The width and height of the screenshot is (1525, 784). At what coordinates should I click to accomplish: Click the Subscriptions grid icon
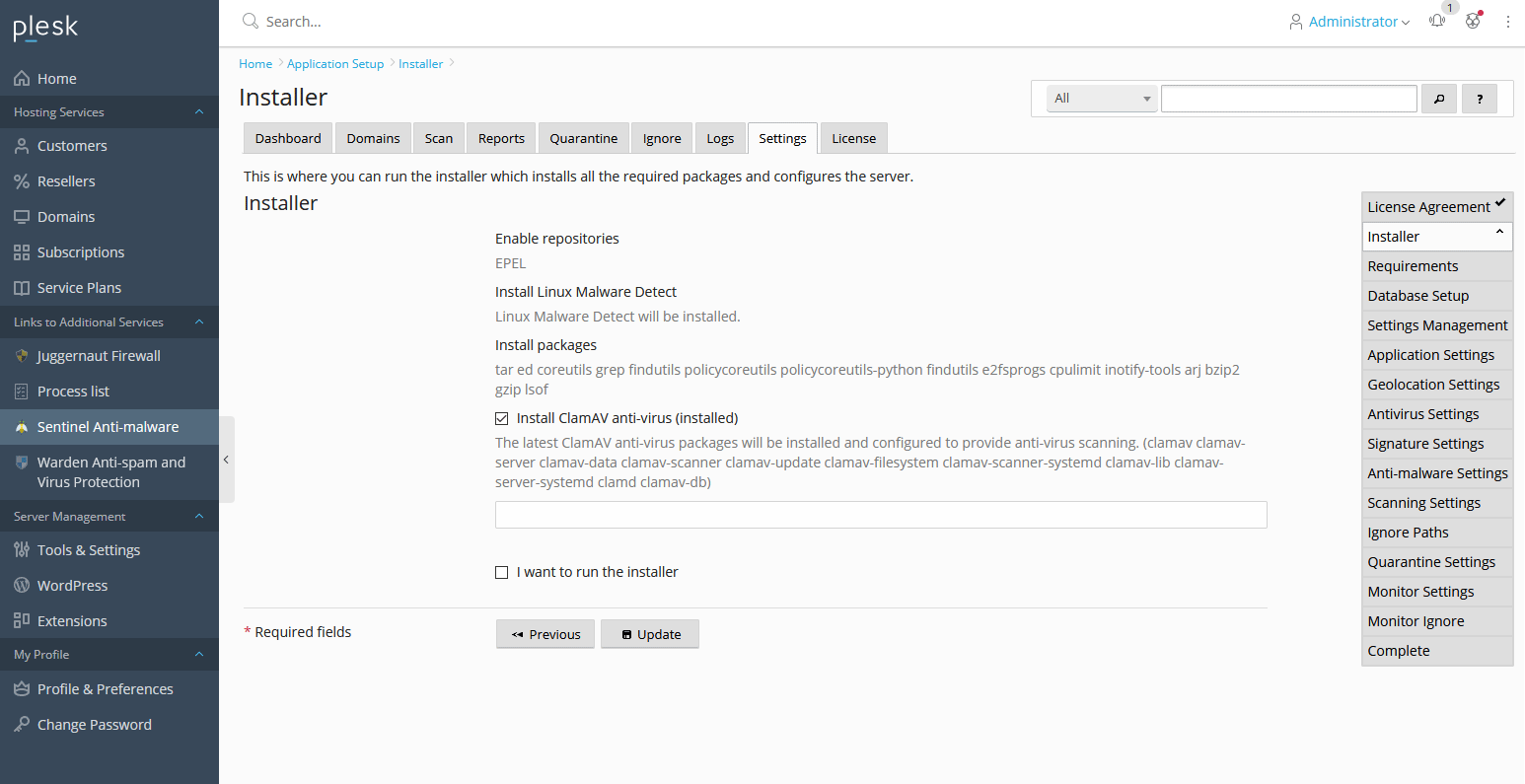22,252
